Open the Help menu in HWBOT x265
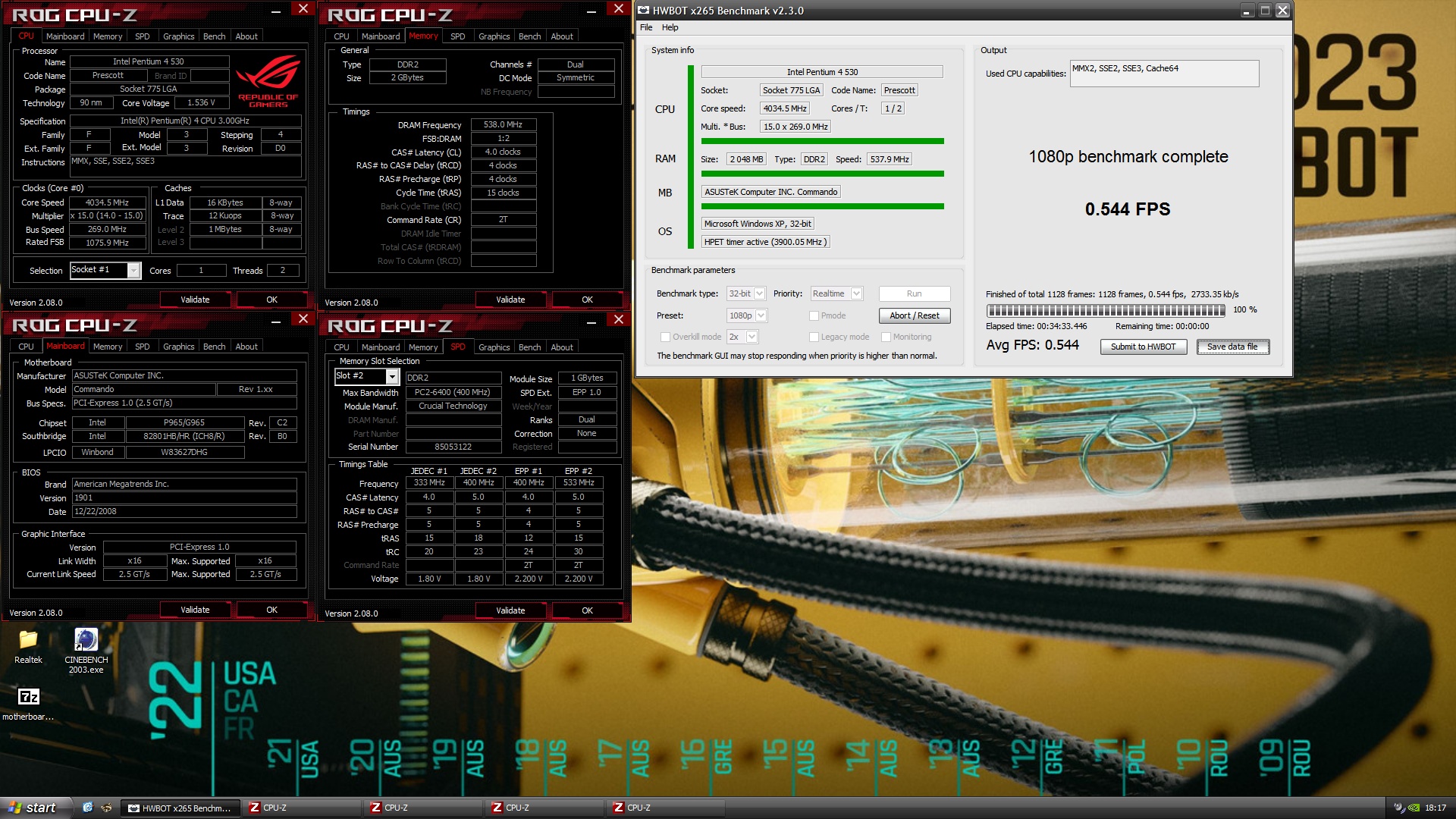This screenshot has height=819, width=1456. [x=670, y=27]
